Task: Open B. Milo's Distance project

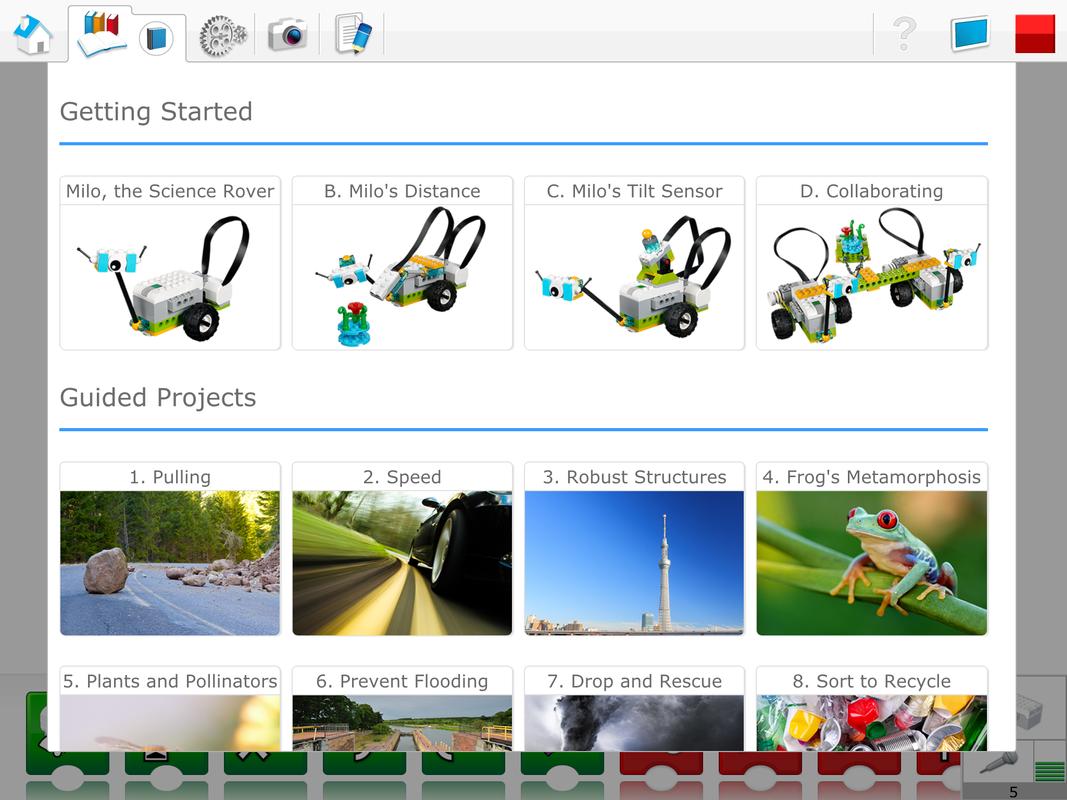Action: 402,263
